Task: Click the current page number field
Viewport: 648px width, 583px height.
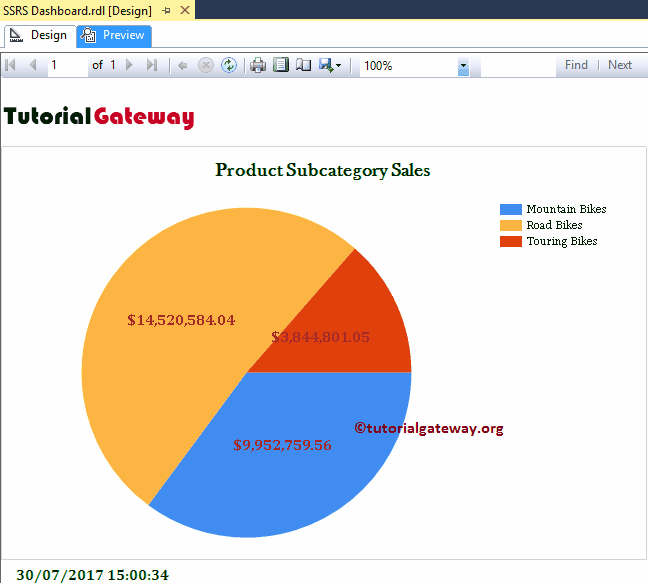Action: [x=68, y=65]
